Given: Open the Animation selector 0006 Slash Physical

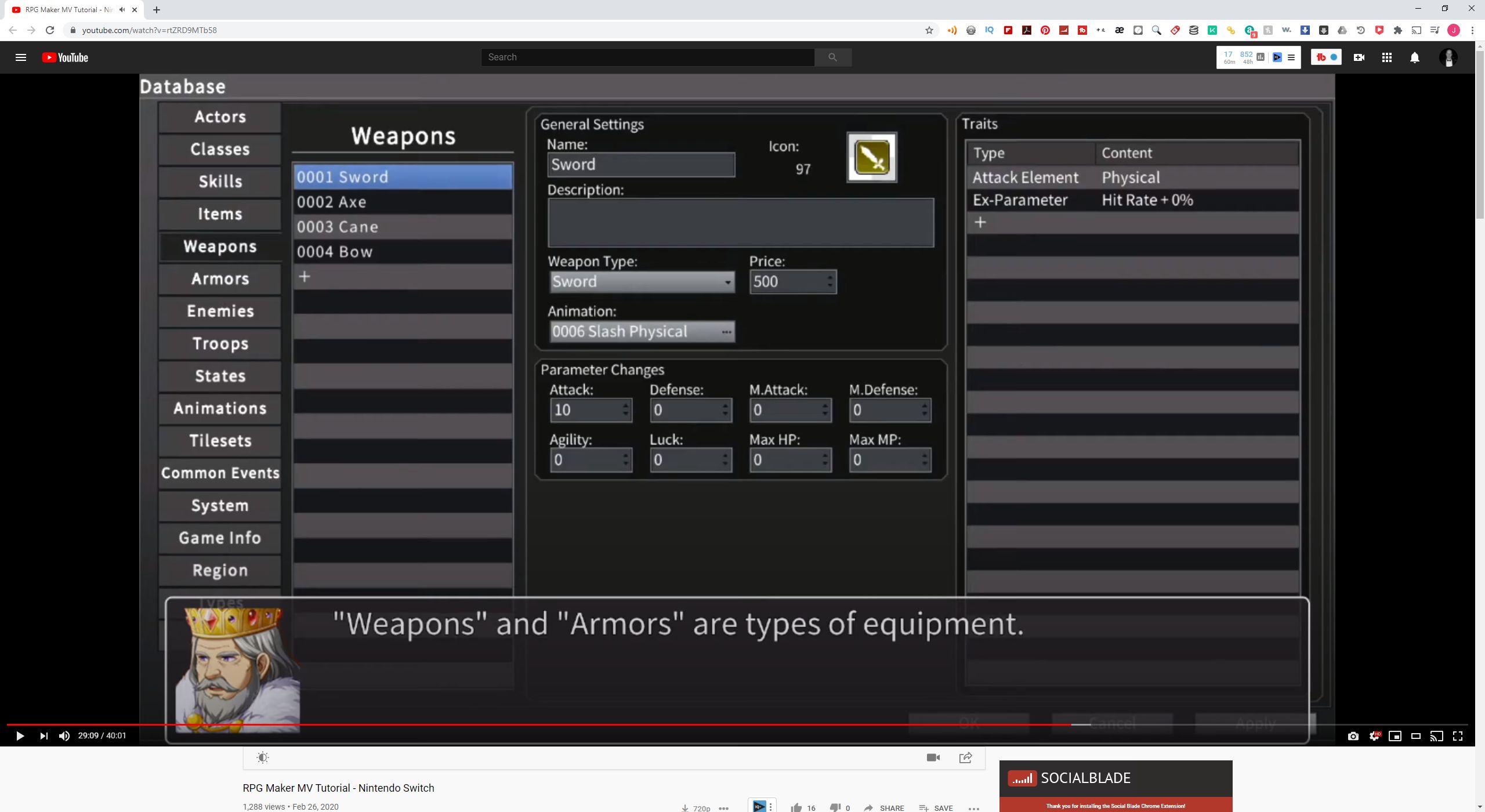Looking at the screenshot, I should tap(642, 332).
